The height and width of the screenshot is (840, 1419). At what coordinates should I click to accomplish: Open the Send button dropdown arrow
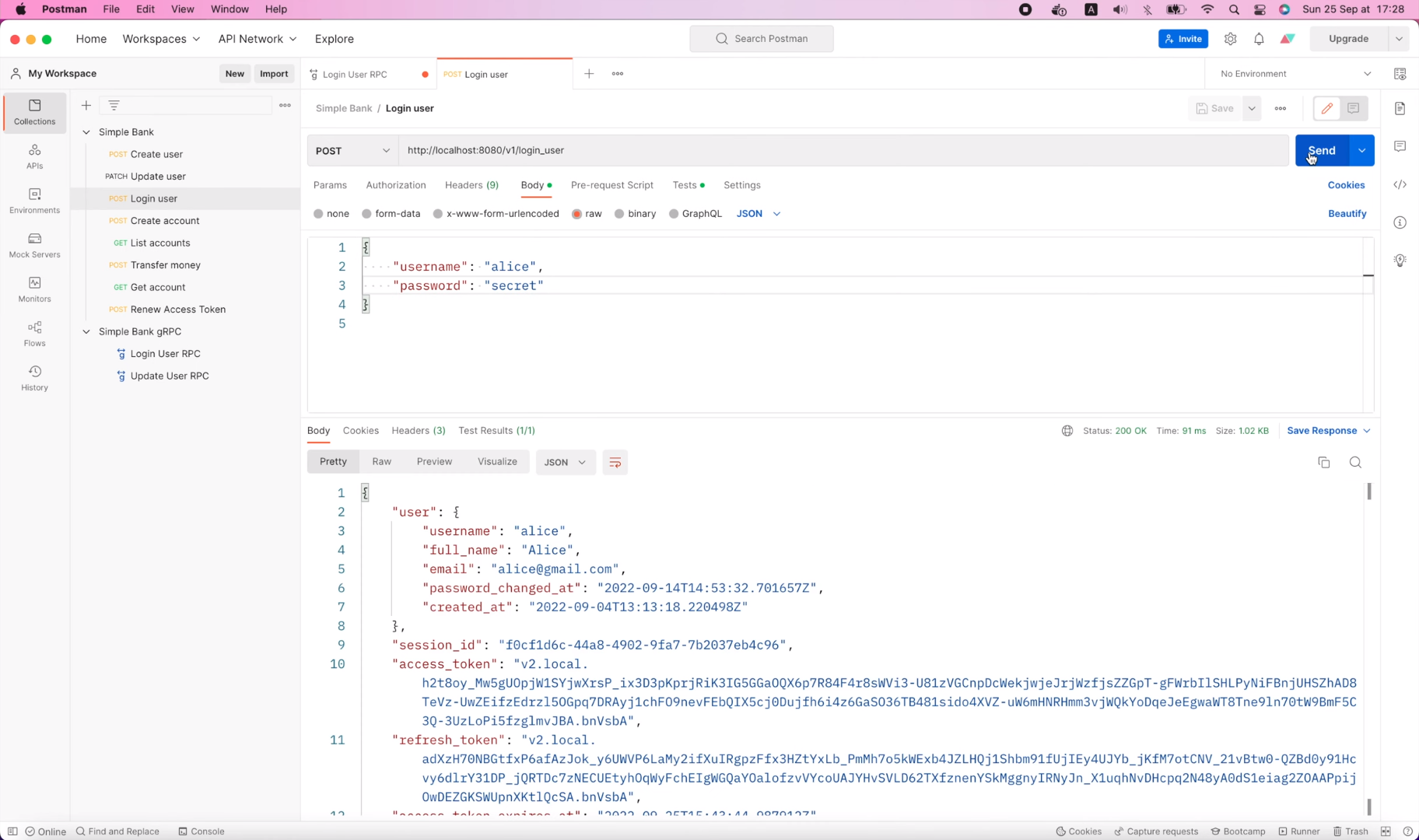tap(1361, 151)
